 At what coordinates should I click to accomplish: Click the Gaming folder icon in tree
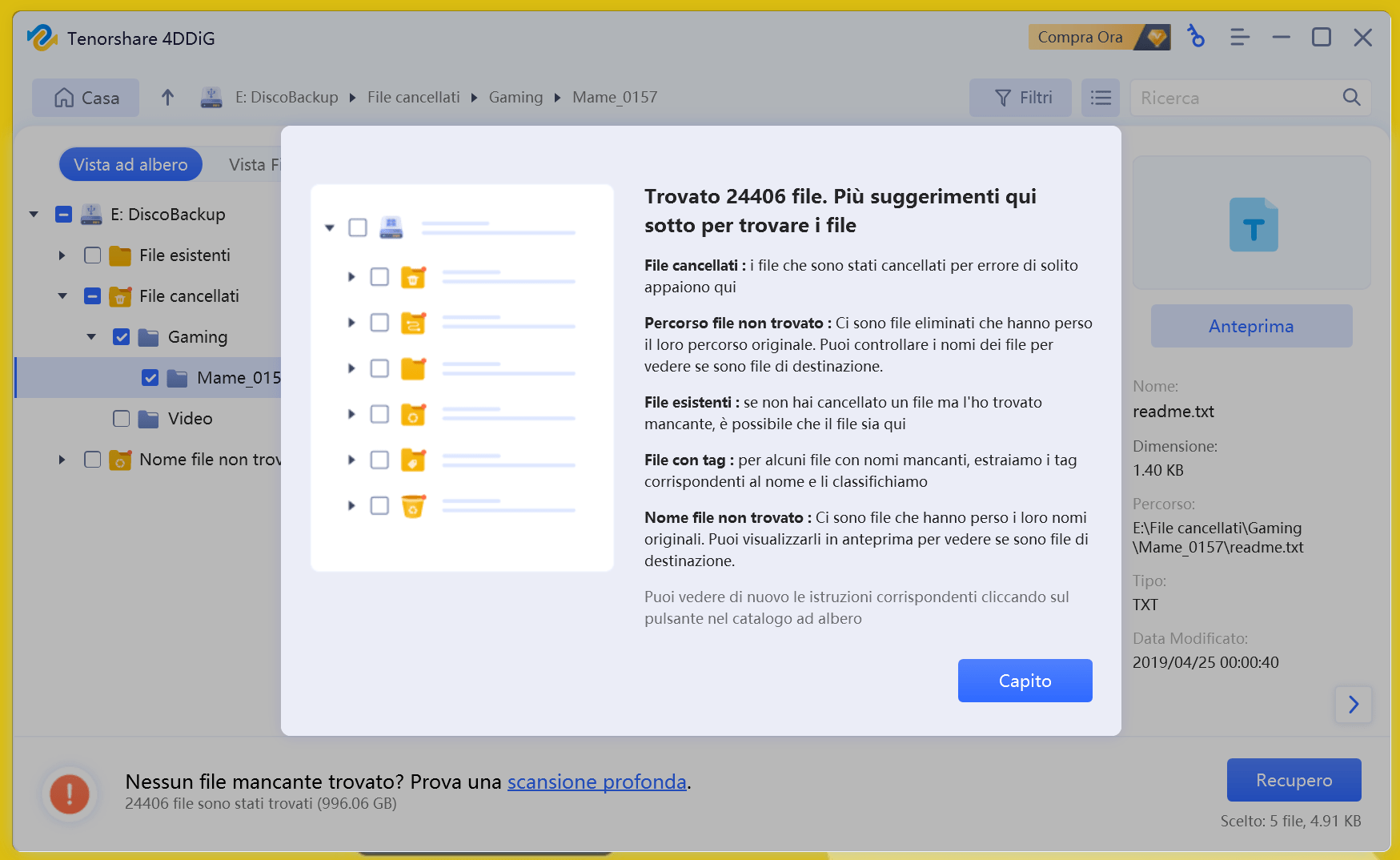(x=148, y=337)
